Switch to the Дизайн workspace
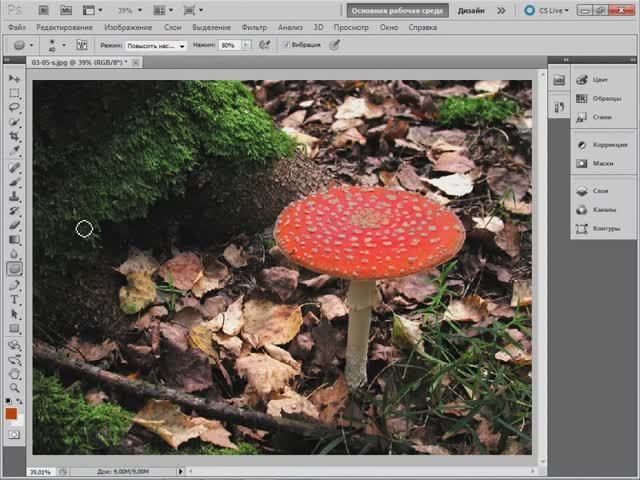This screenshot has height=480, width=640. [x=471, y=11]
